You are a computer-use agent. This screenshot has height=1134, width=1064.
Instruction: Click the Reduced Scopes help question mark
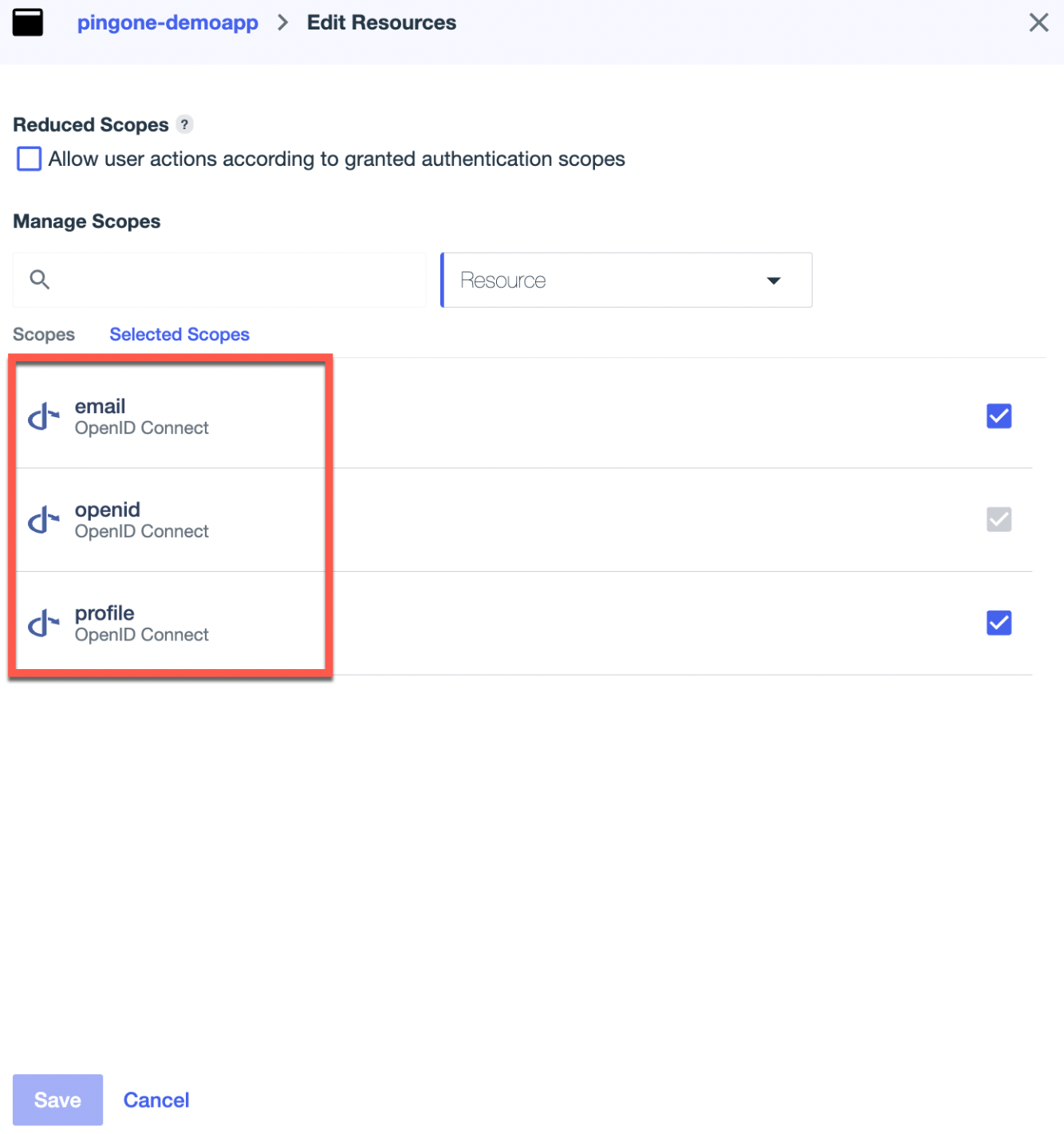184,124
